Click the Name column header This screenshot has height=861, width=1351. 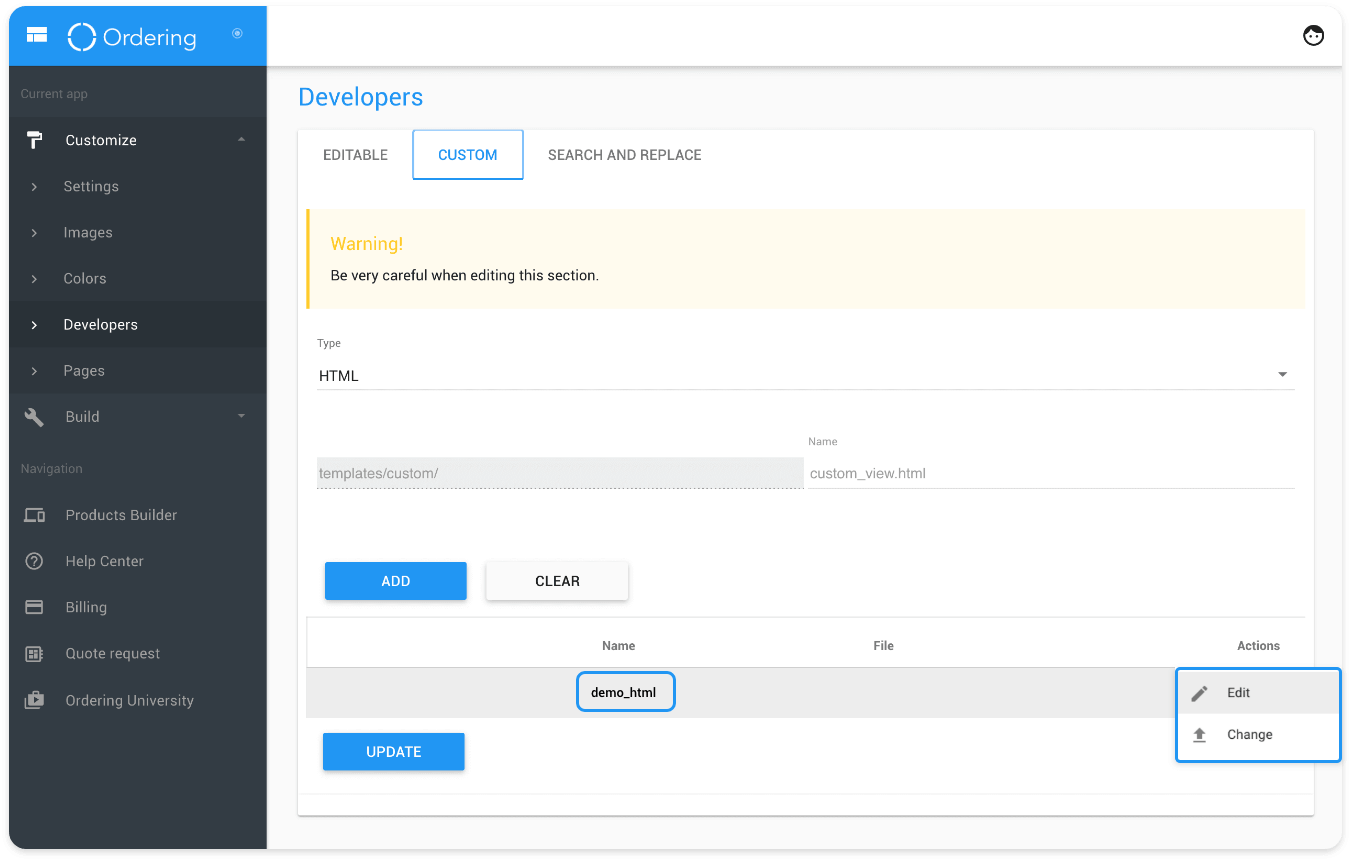(x=619, y=646)
